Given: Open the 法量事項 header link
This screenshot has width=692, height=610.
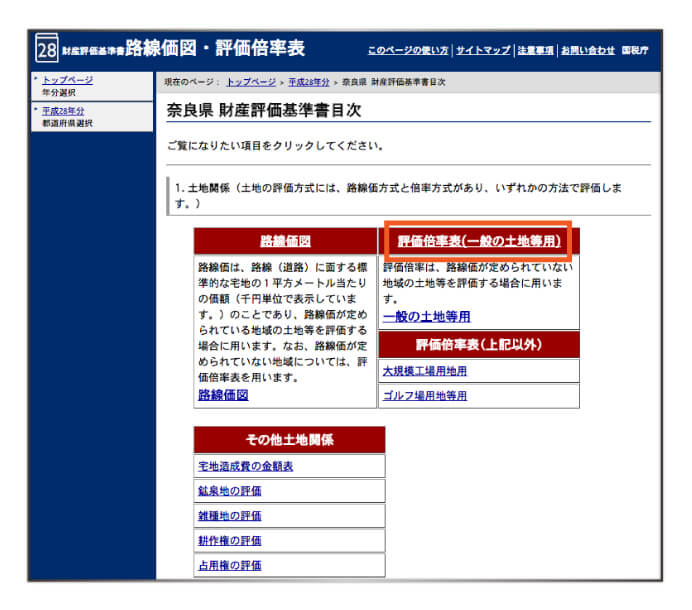Looking at the screenshot, I should pos(535,50).
